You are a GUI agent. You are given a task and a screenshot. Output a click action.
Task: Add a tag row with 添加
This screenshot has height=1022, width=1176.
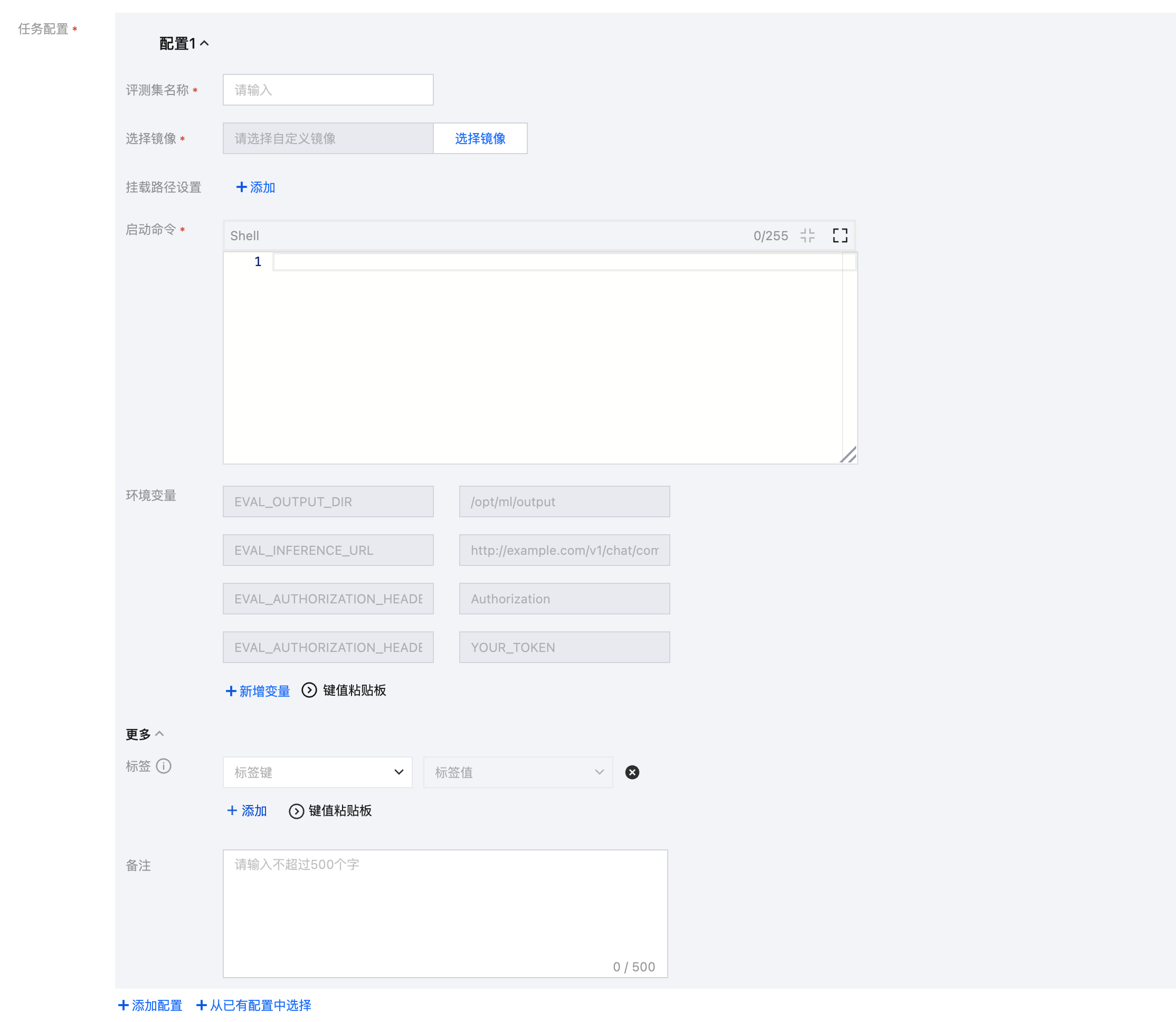point(247,811)
